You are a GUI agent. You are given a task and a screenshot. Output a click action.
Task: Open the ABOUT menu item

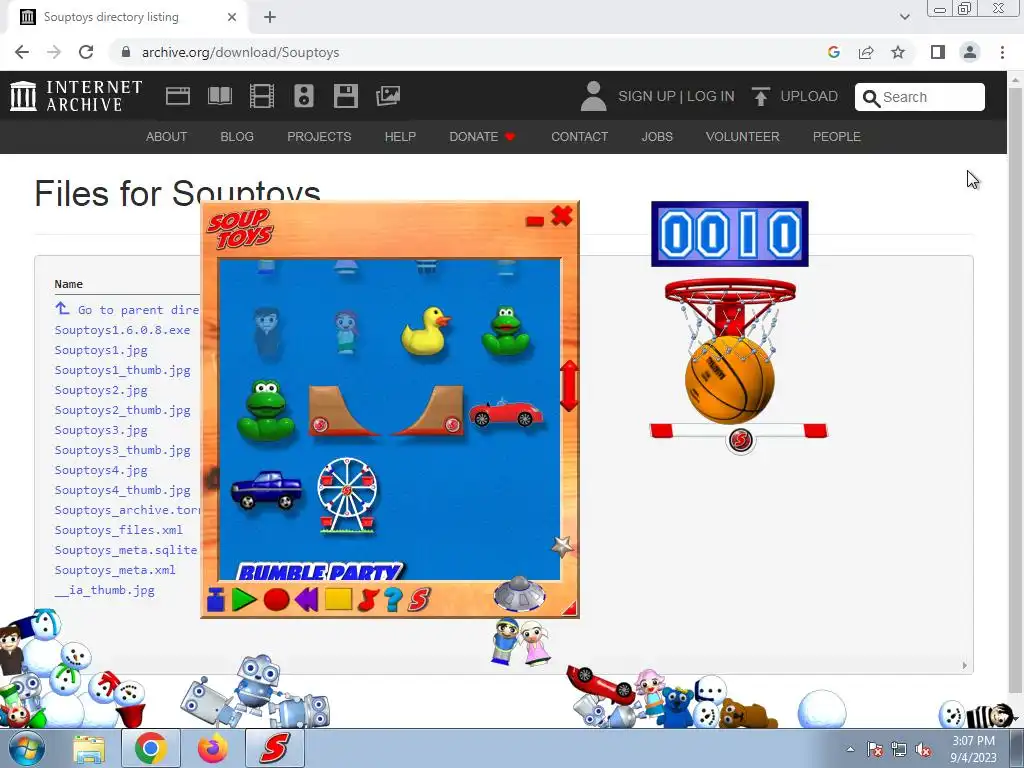click(x=167, y=136)
